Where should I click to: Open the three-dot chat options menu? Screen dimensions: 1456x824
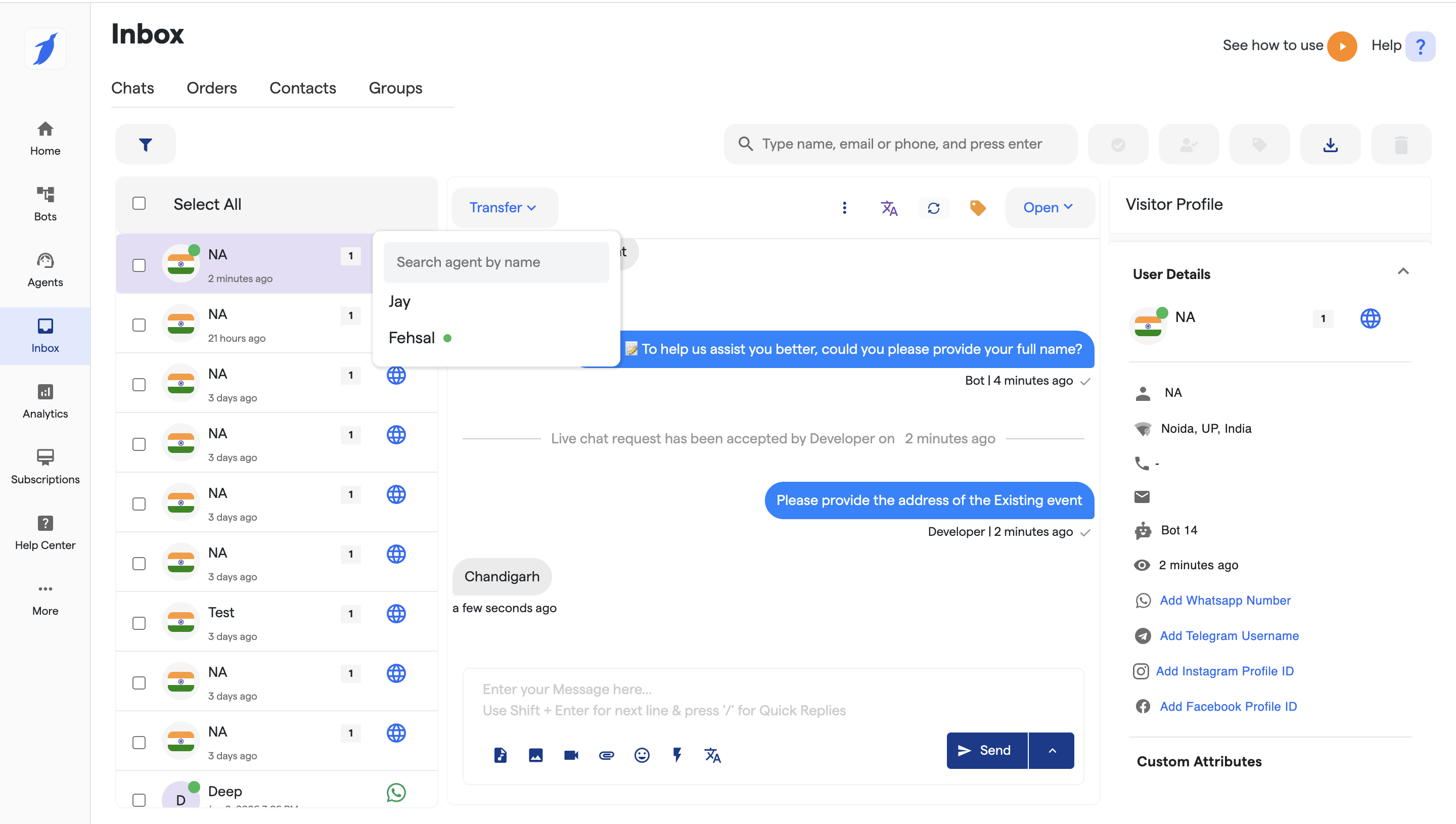[x=844, y=208]
